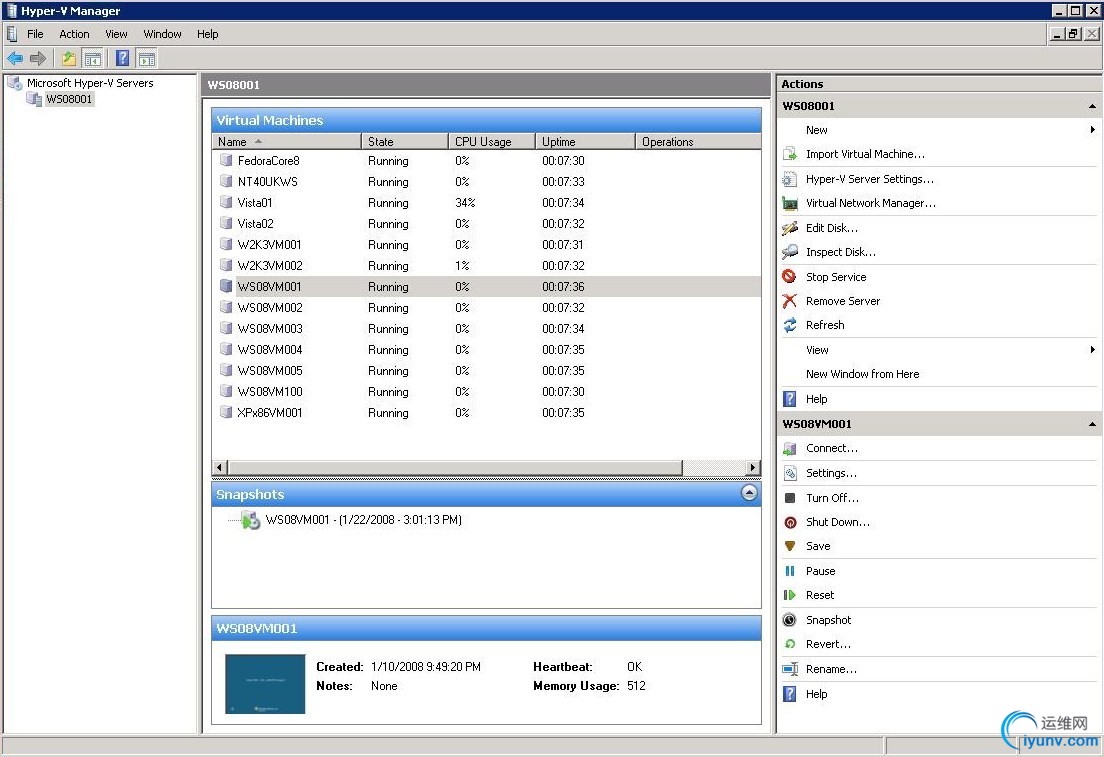Click the Virtual Network Manager icon
The width and height of the screenshot is (1104, 757).
click(x=790, y=203)
